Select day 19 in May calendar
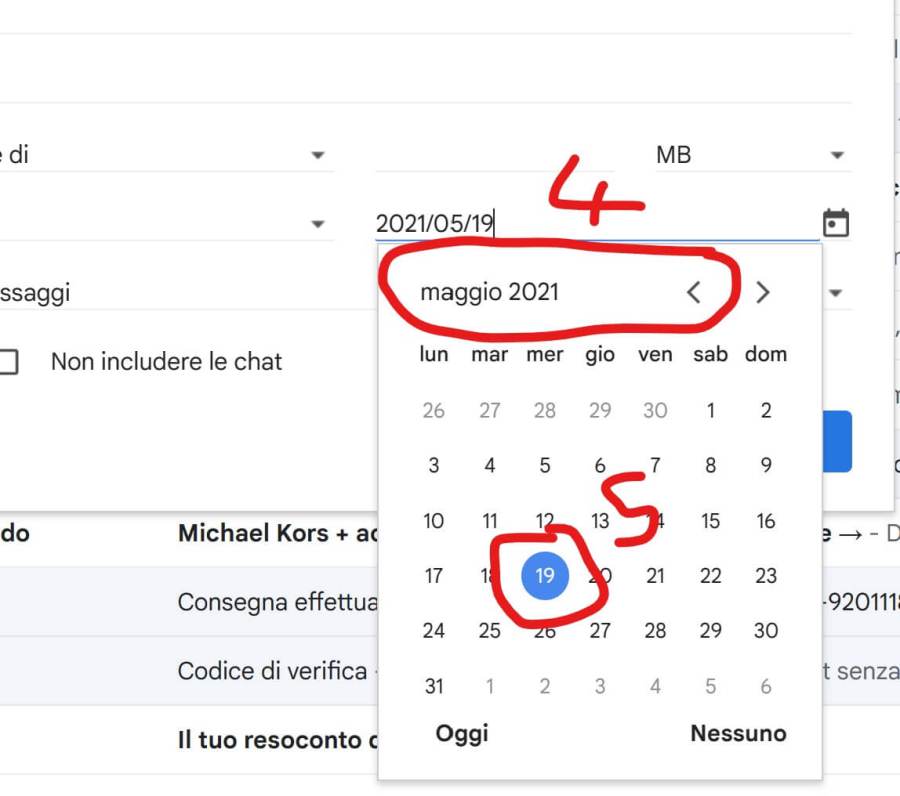The height and width of the screenshot is (796, 900). [545, 576]
